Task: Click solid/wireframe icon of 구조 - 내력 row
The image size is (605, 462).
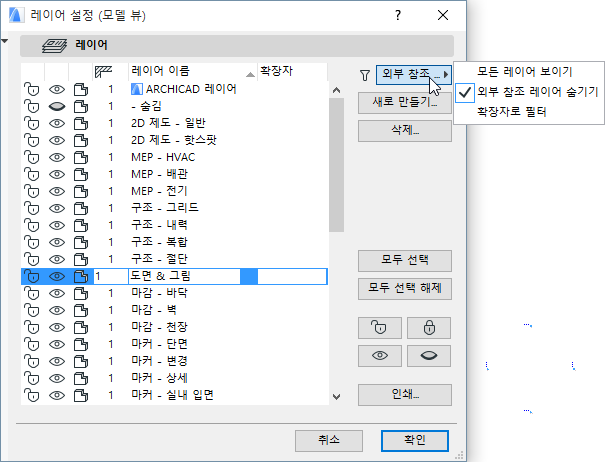Action: (81, 225)
